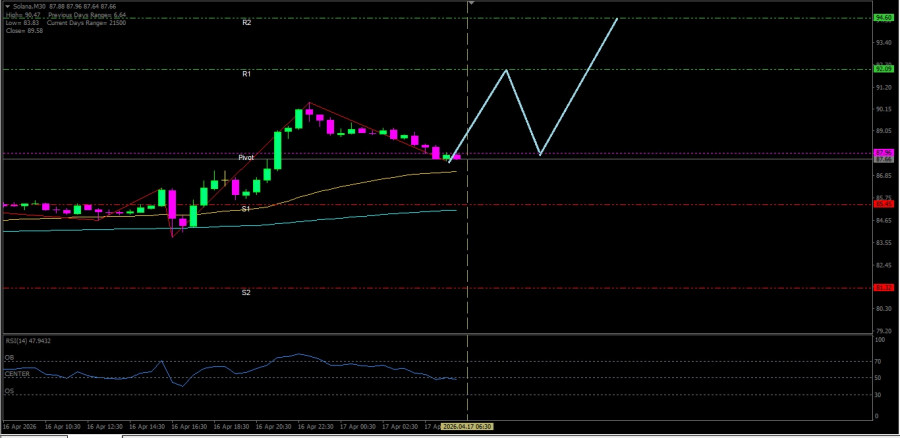Click the gray 87.66 current price tag
The height and width of the screenshot is (438, 900).
(883, 159)
